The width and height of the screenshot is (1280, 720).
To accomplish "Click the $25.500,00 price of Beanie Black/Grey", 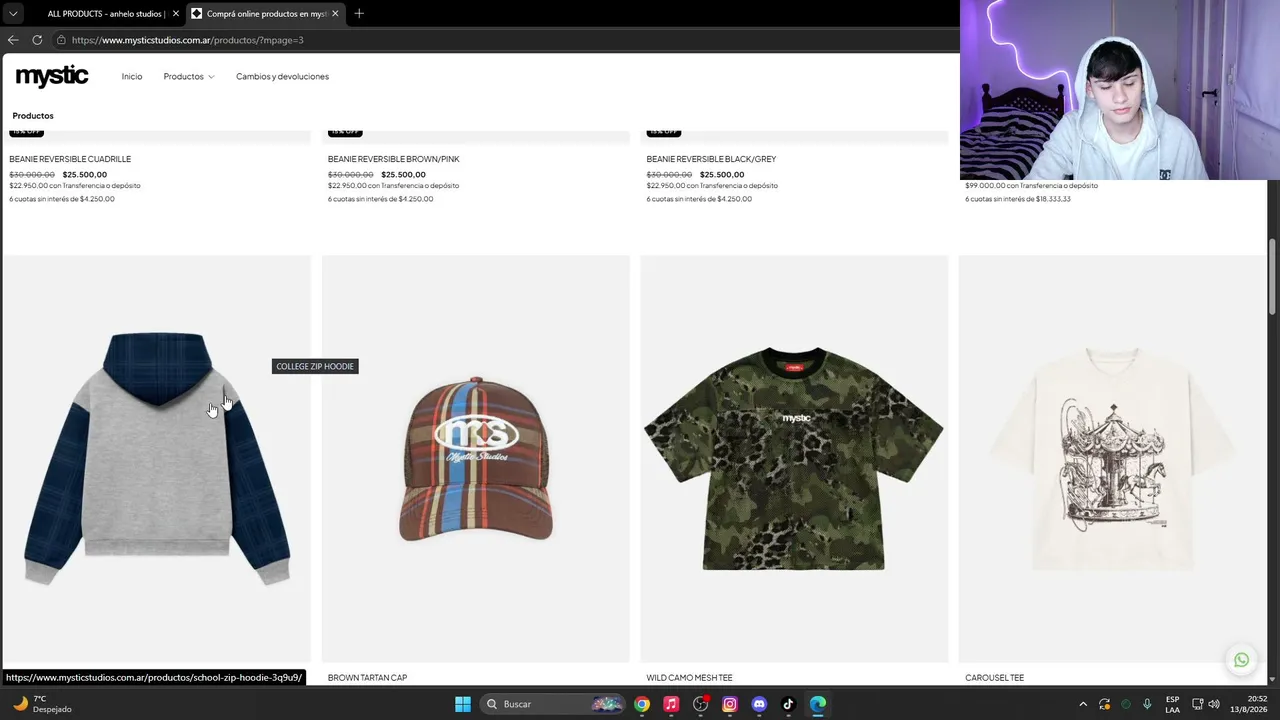I will click(x=722, y=175).
